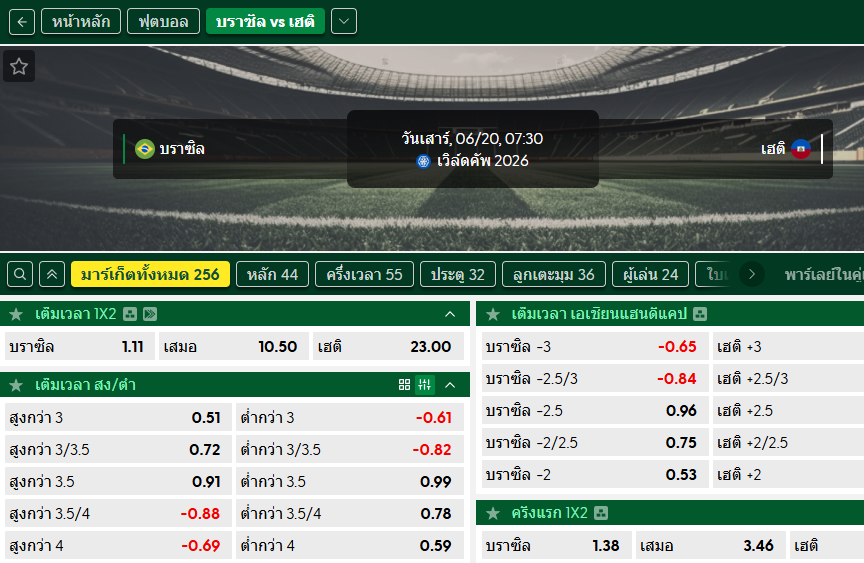Bet first-half เสมอ at 3.46
Screen dimensions: 864x563
click(710, 545)
